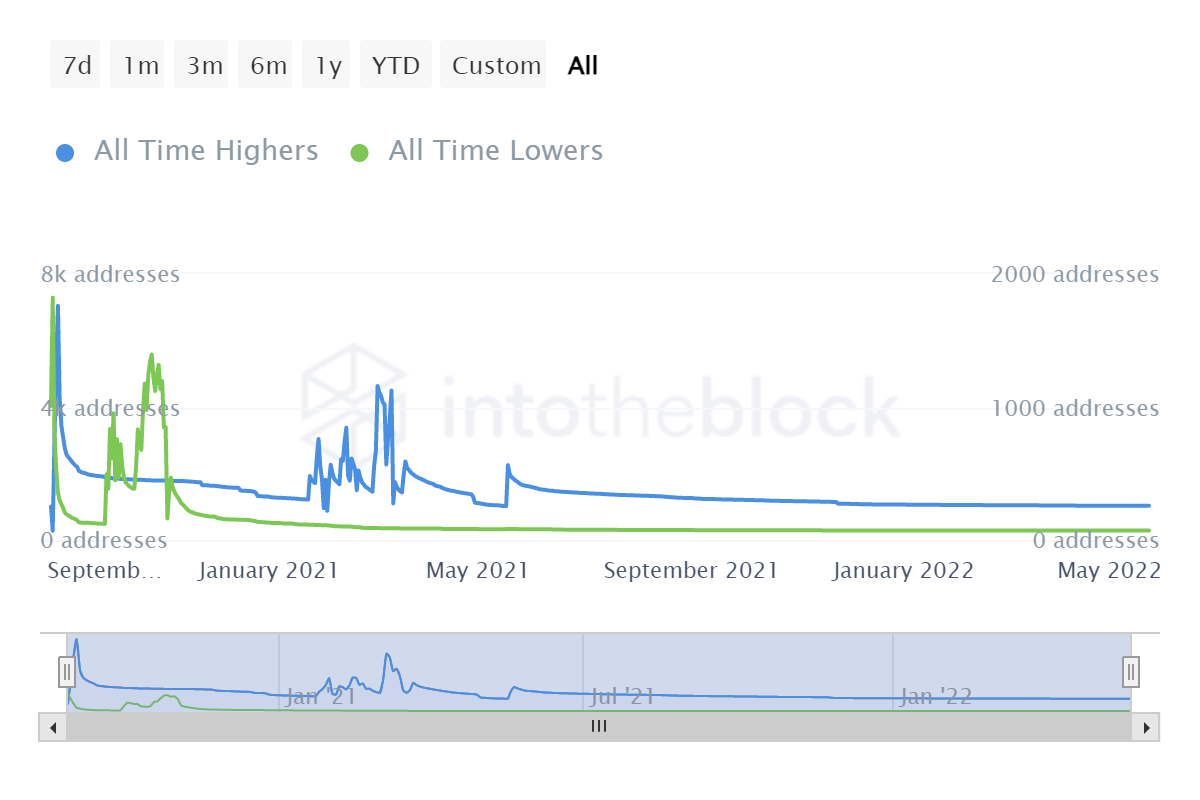Switch chart to 1m range
This screenshot has width=1200, height=800.
(141, 66)
